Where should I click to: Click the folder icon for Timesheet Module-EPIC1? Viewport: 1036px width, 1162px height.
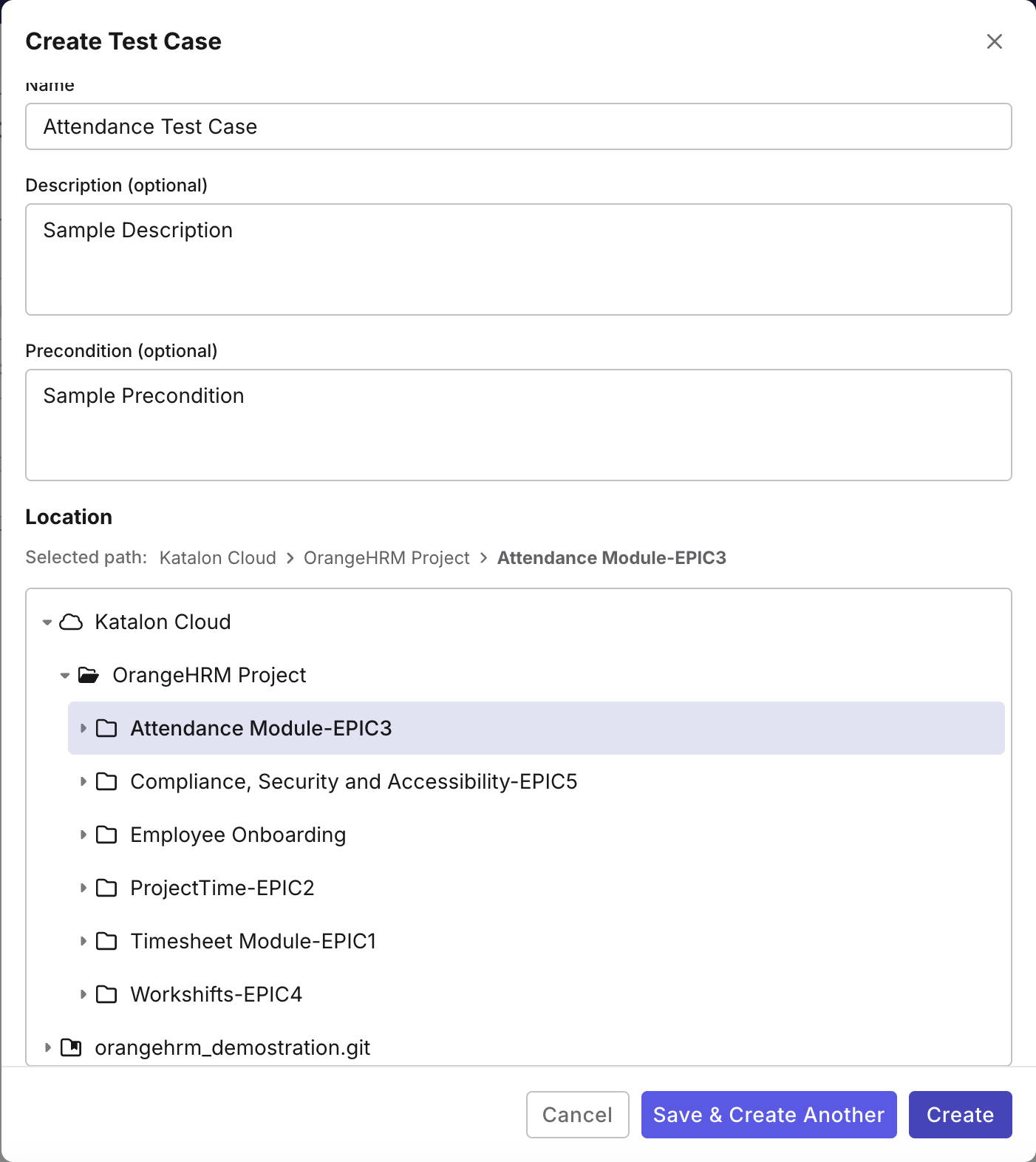[x=108, y=941]
